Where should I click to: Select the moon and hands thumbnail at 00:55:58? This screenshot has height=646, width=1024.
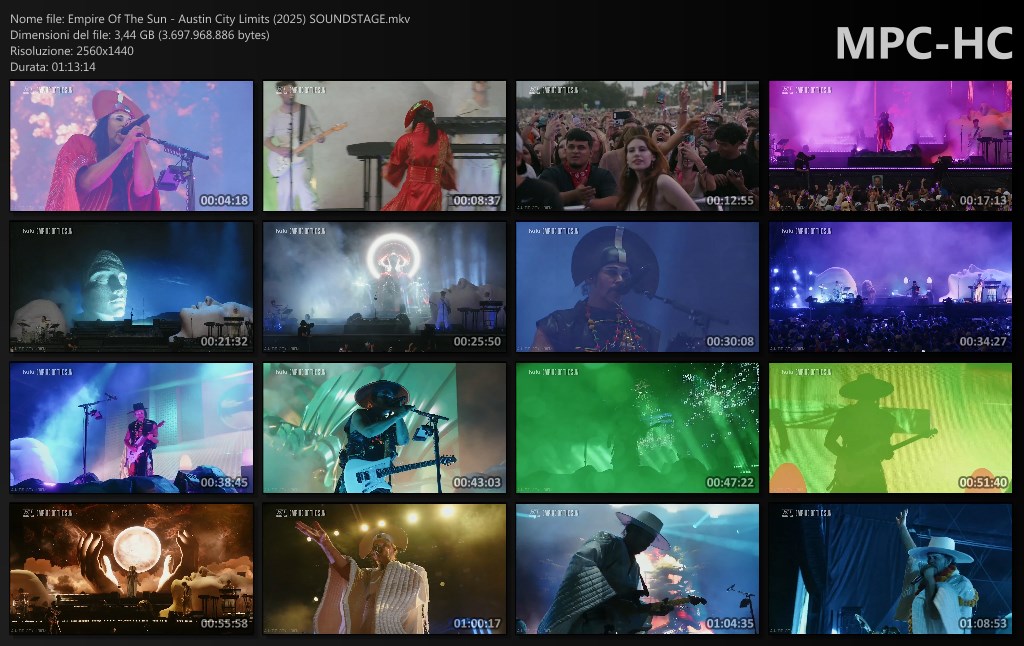(x=131, y=569)
